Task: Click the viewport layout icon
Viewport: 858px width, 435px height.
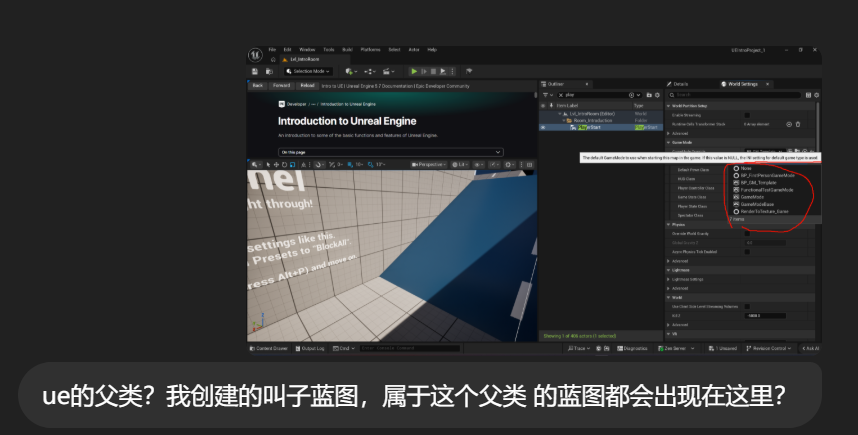Action: pos(529,164)
